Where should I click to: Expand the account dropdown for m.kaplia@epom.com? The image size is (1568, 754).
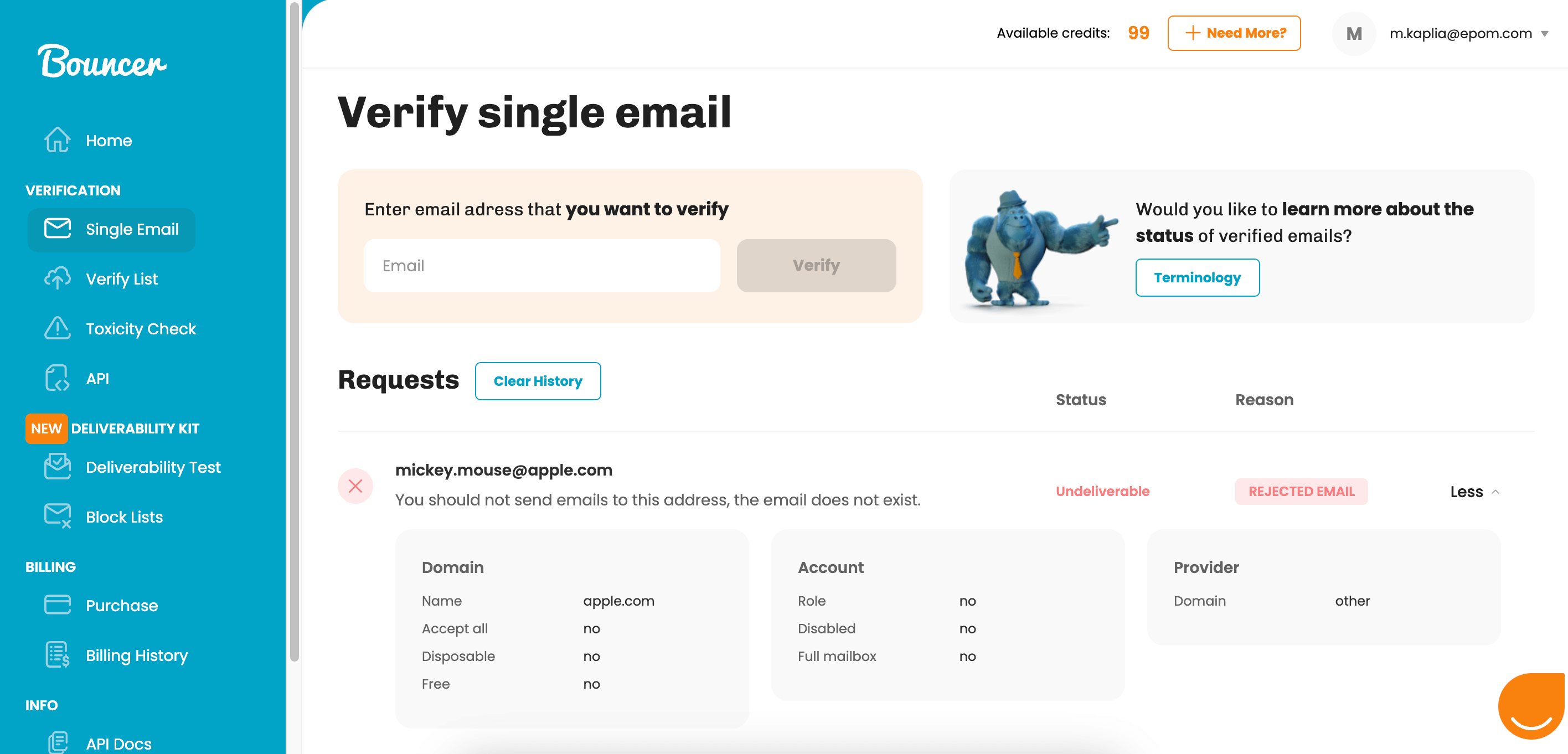coord(1549,34)
